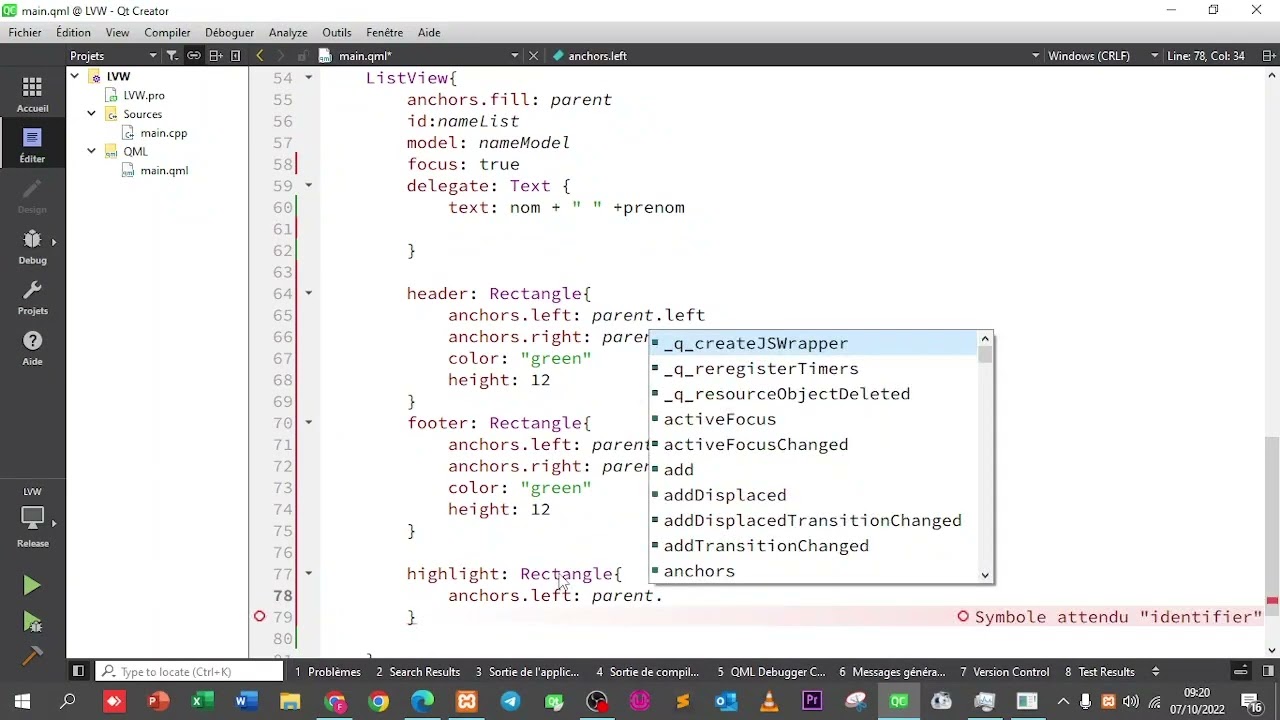The image size is (1280, 720).
Task: Open the Fenêtre menu
Action: [x=385, y=32]
